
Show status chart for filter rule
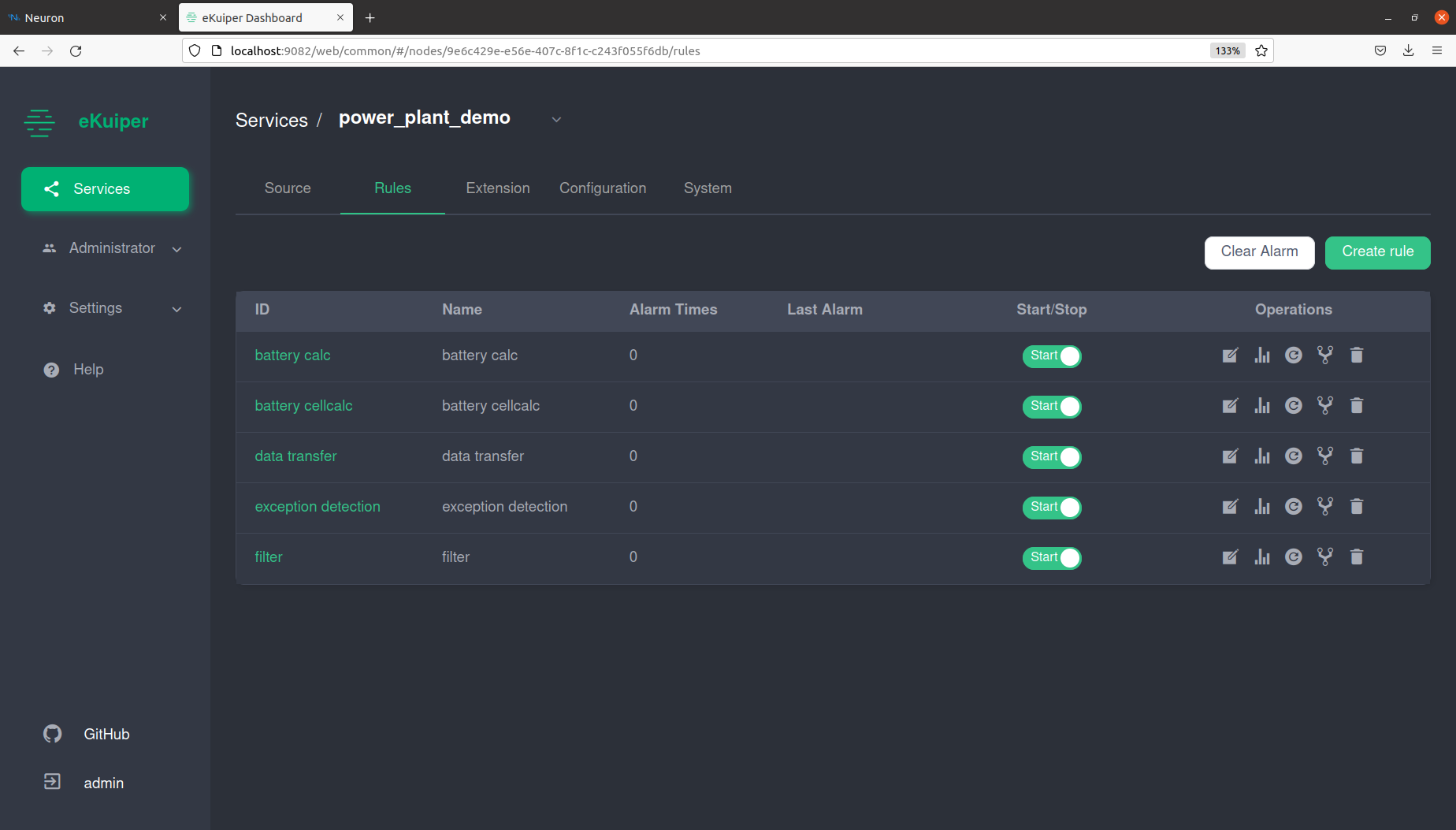1262,557
